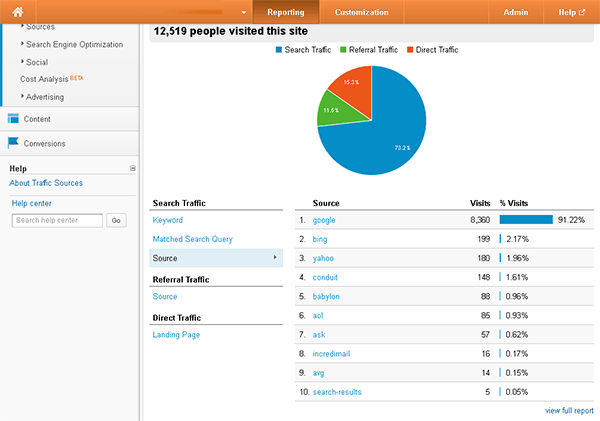The image size is (600, 421).
Task: Open the conduit source link
Action: pos(325,277)
